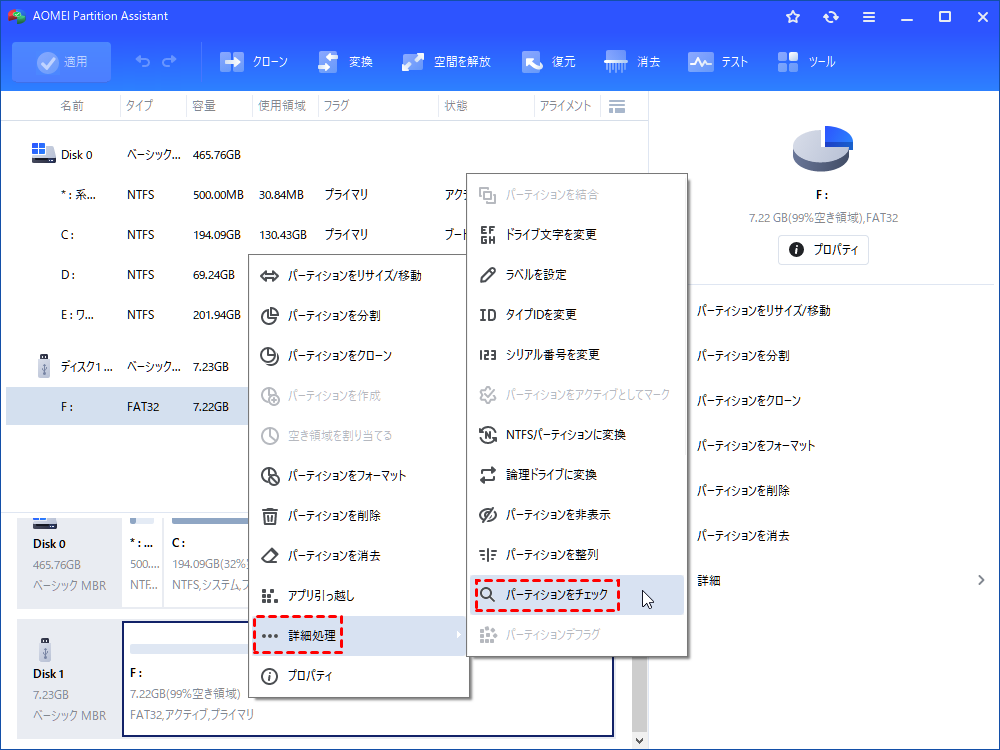
Task: Select パーティションをリサイズ/移動 in context menu
Action: [359, 276]
